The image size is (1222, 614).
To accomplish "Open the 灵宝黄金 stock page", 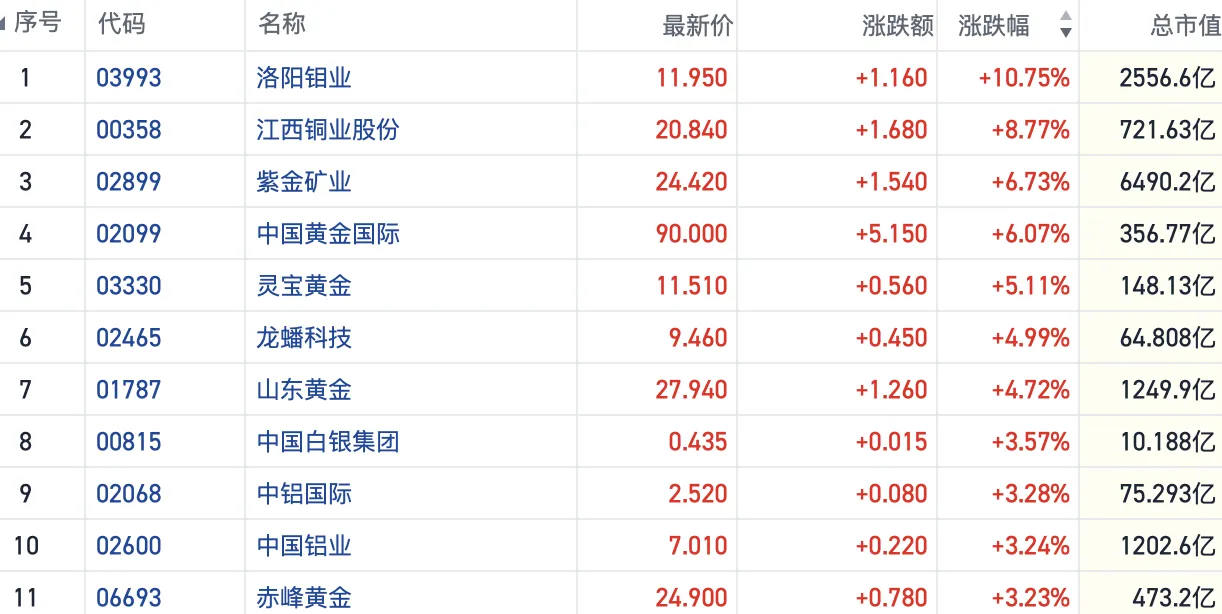I will coord(304,286).
